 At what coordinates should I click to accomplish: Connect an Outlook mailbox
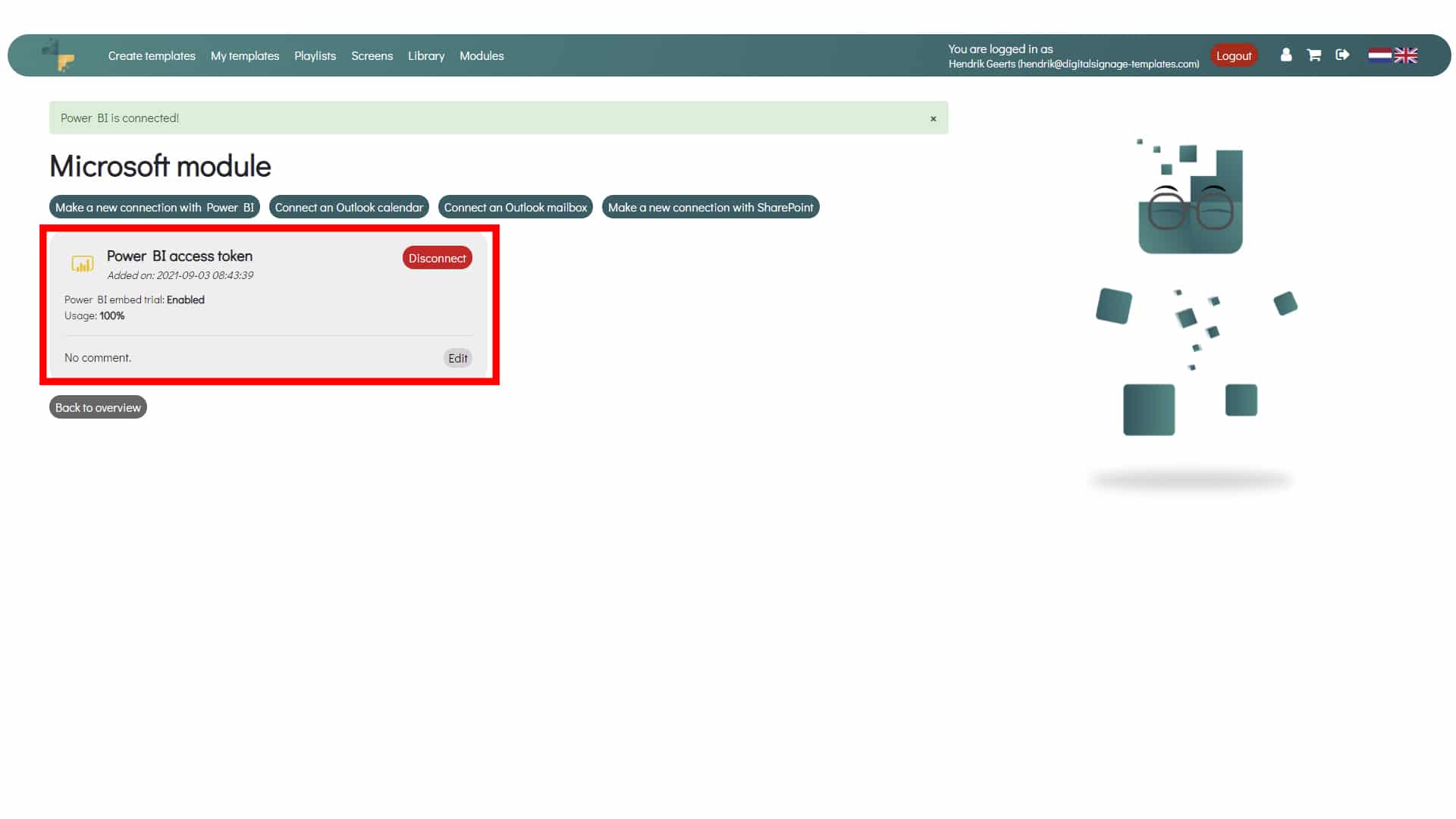[516, 207]
